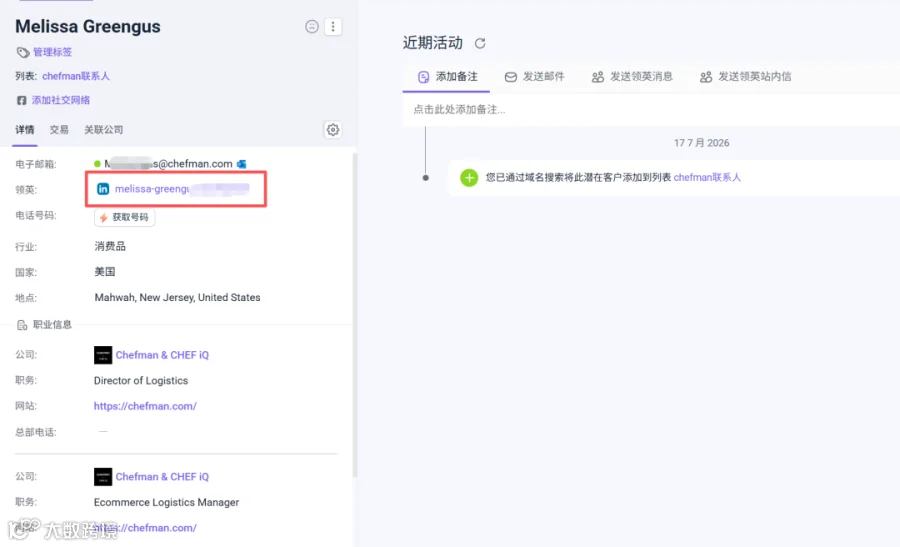Refresh recent activity with the reload icon
The height and width of the screenshot is (547, 900).
480,43
